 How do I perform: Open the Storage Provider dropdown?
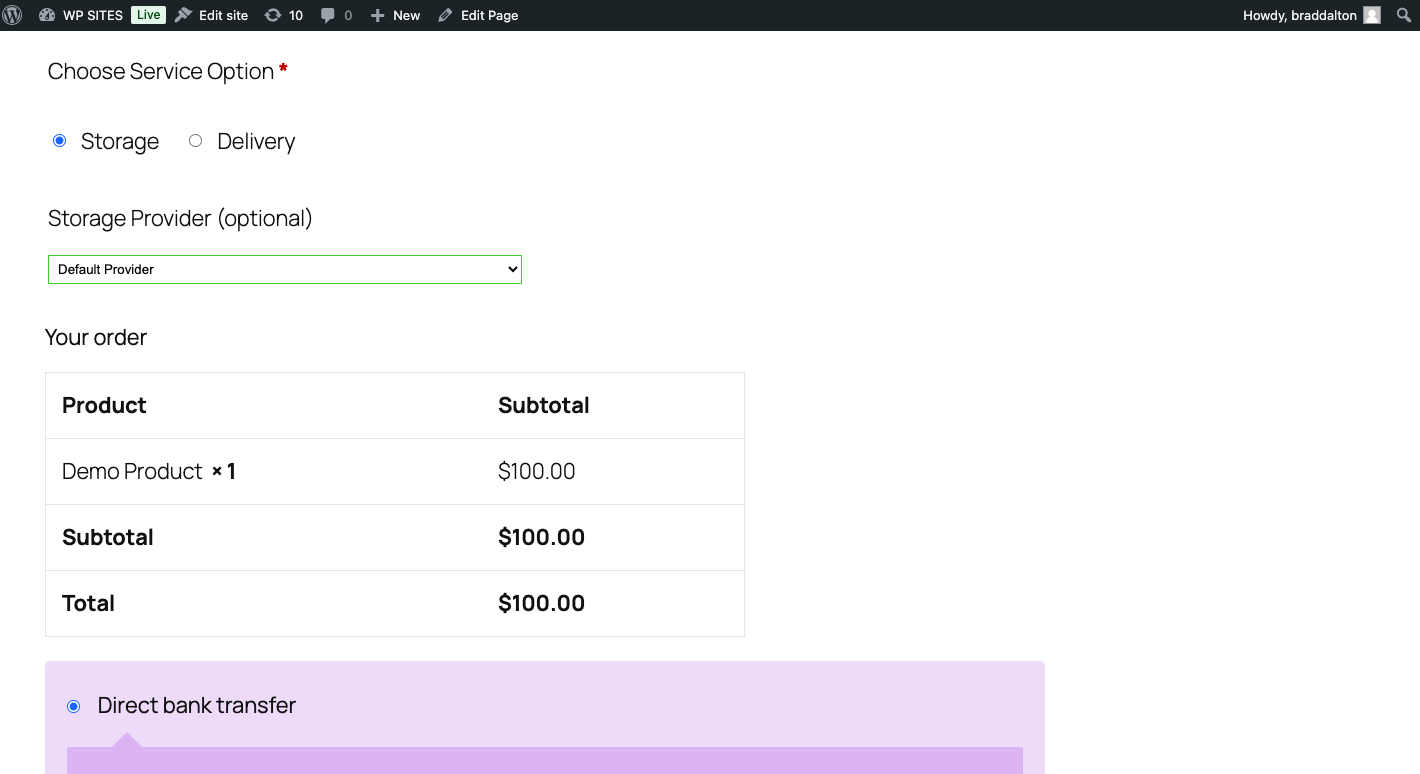[285, 269]
